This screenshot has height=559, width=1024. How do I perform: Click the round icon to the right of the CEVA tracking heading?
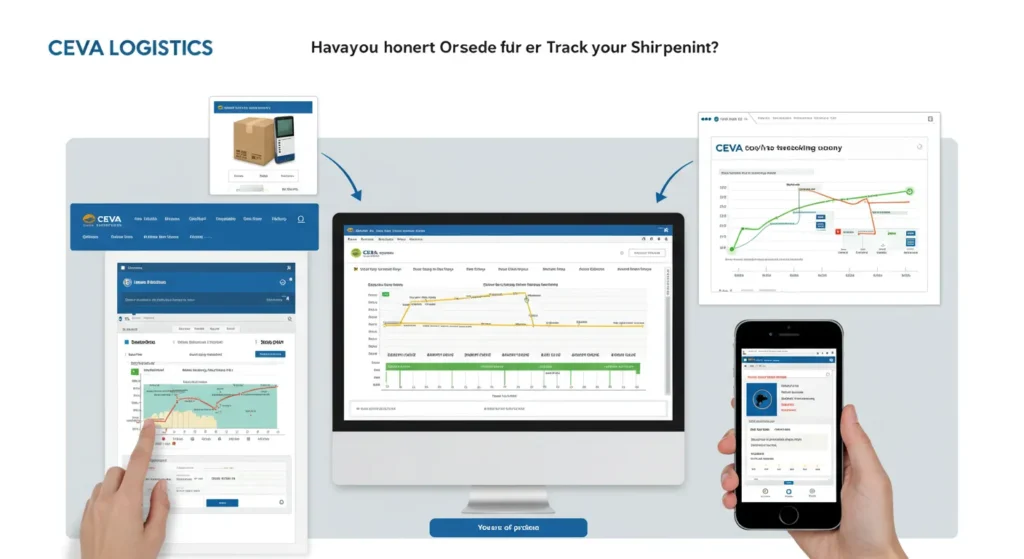[x=920, y=147]
